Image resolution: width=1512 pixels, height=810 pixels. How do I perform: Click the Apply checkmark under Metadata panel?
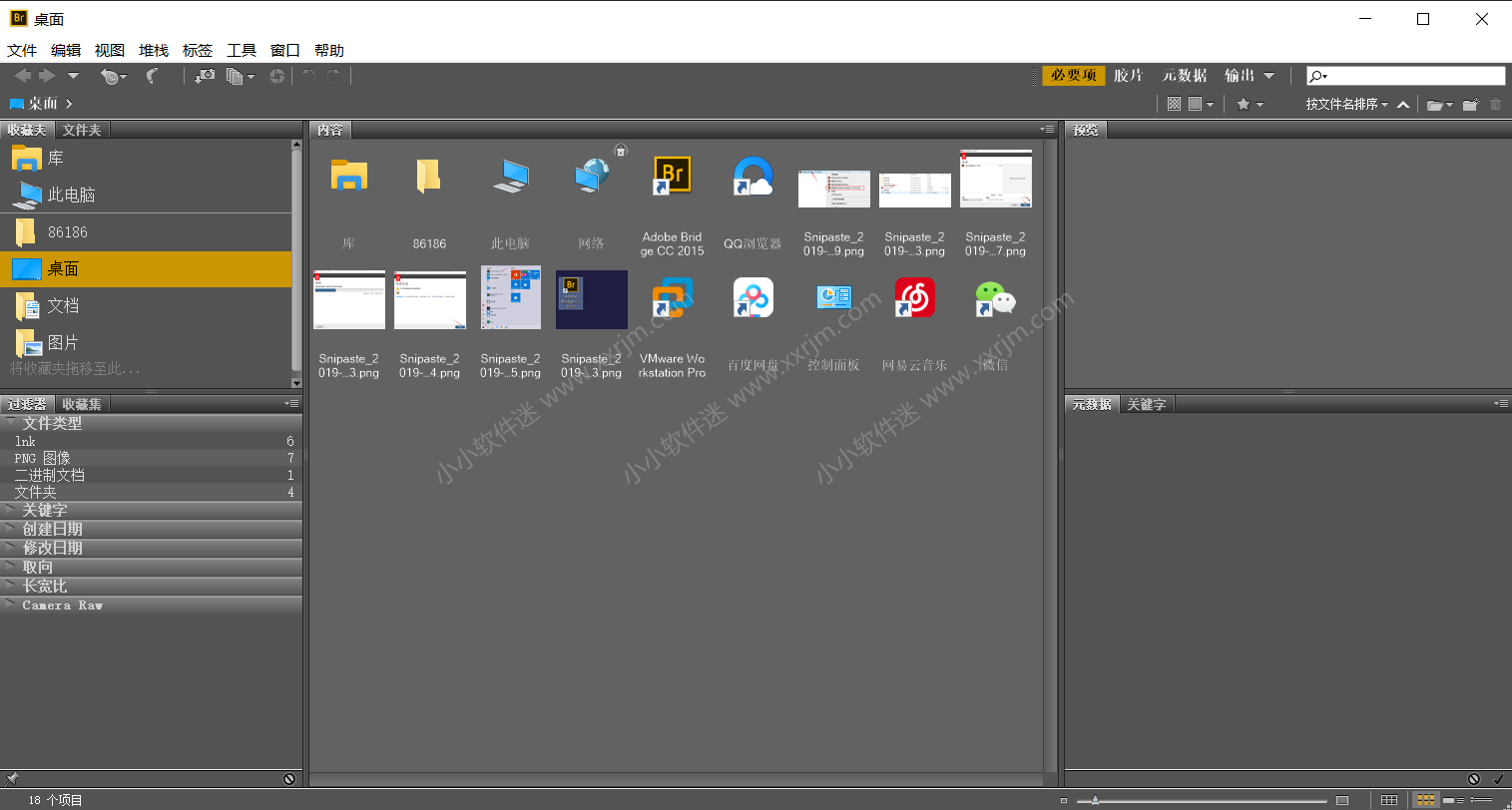[1498, 778]
